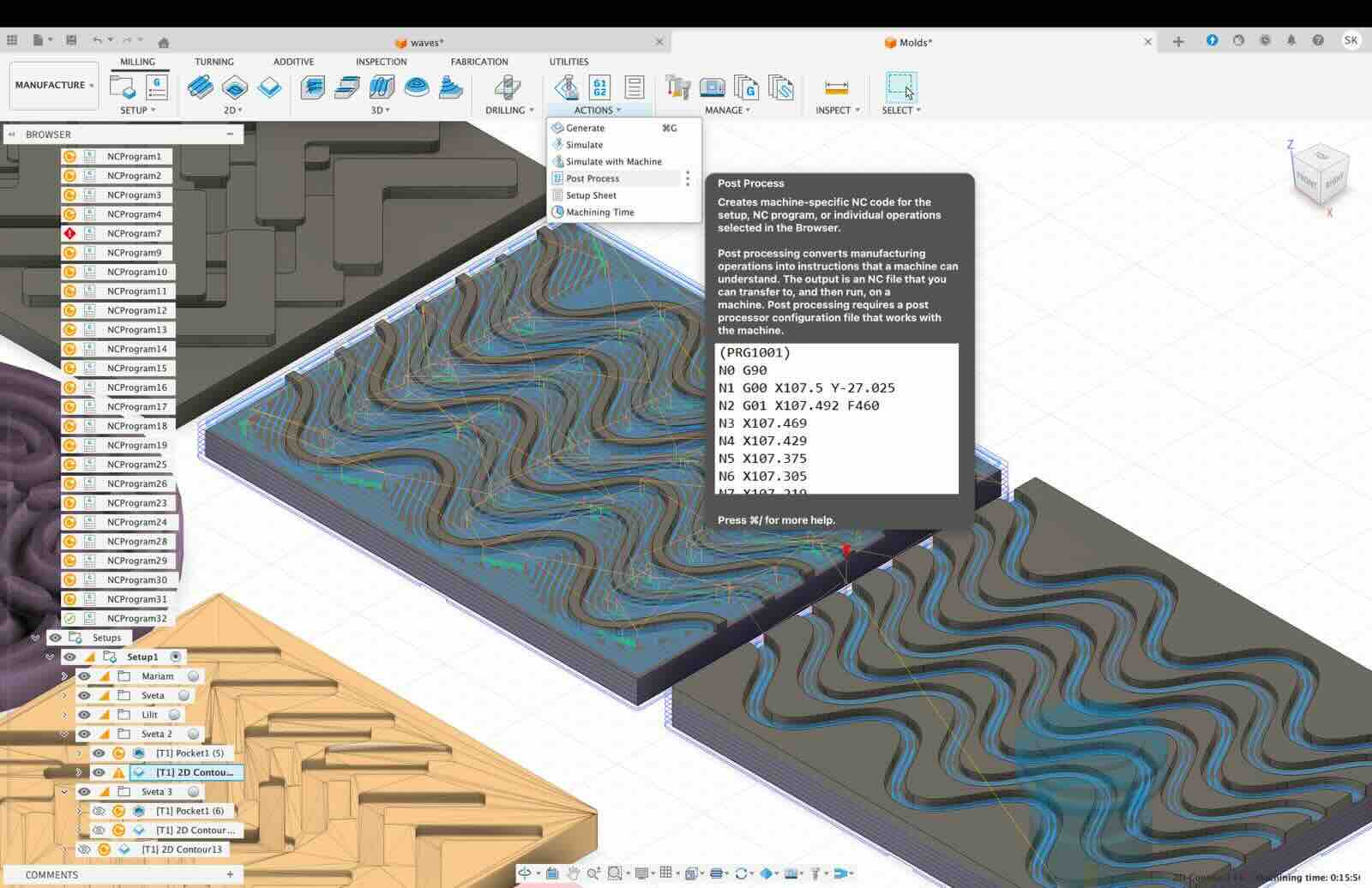This screenshot has height=888, width=1372.
Task: Select NCProgram7 in the browser tree
Action: 134,233
